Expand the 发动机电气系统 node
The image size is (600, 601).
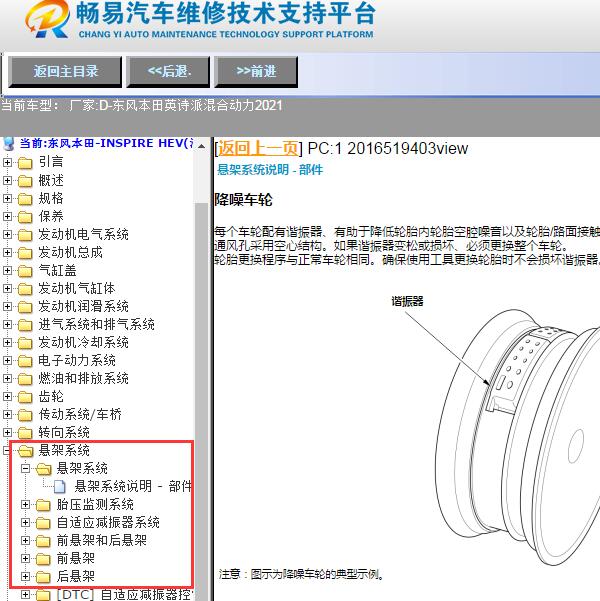click(x=7, y=235)
